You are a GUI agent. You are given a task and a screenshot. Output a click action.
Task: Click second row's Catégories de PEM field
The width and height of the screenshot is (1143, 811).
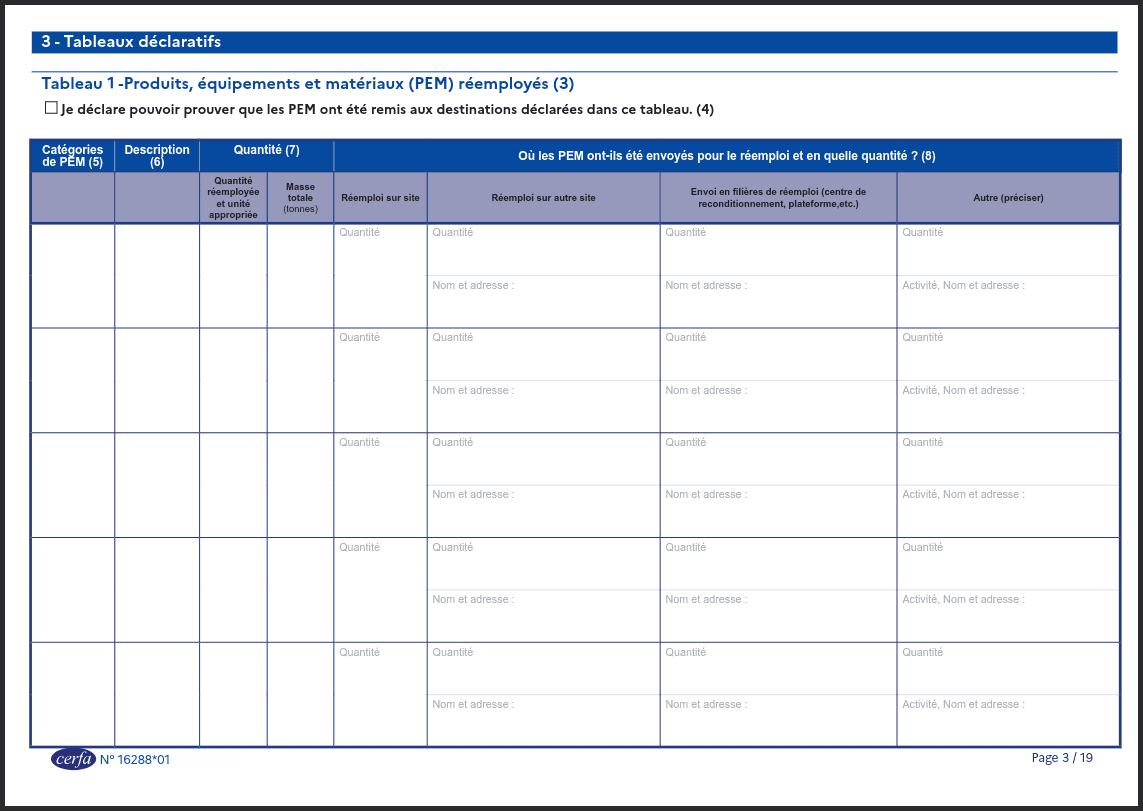pos(73,380)
